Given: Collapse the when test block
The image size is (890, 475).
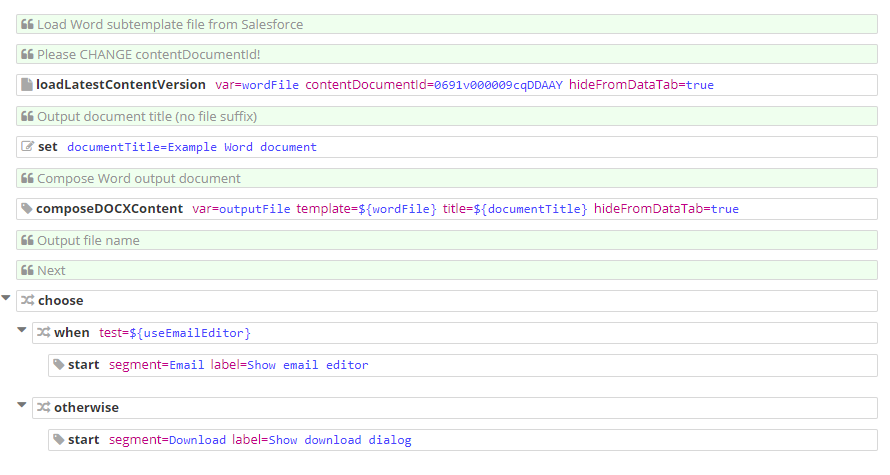Looking at the screenshot, I should [22, 330].
